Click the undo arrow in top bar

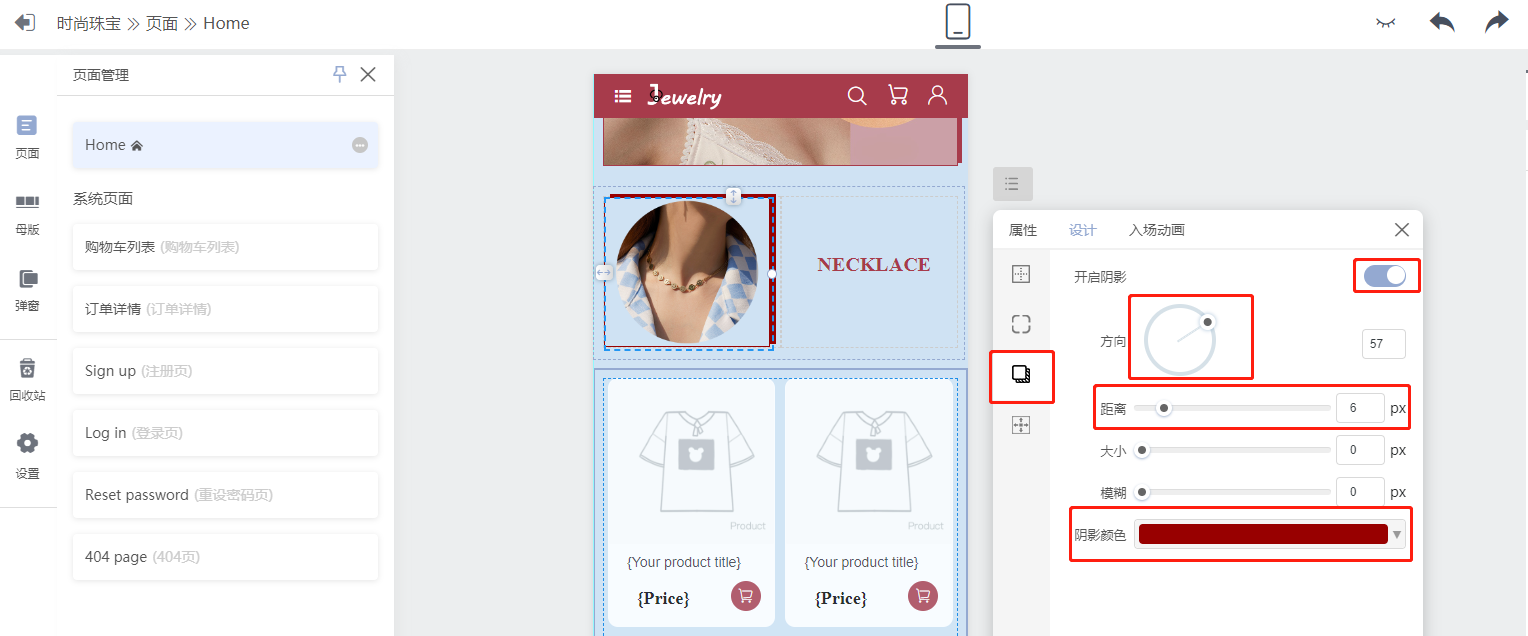[x=1441, y=23]
